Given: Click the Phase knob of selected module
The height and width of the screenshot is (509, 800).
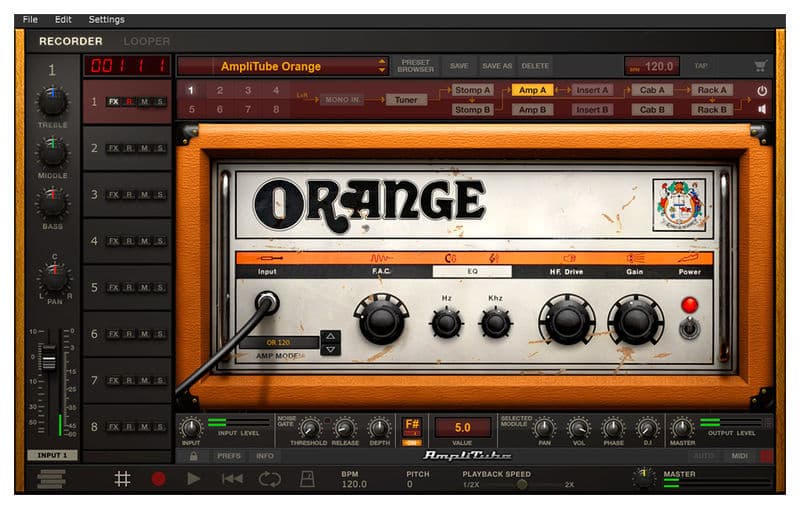Looking at the screenshot, I should pyautogui.click(x=613, y=428).
